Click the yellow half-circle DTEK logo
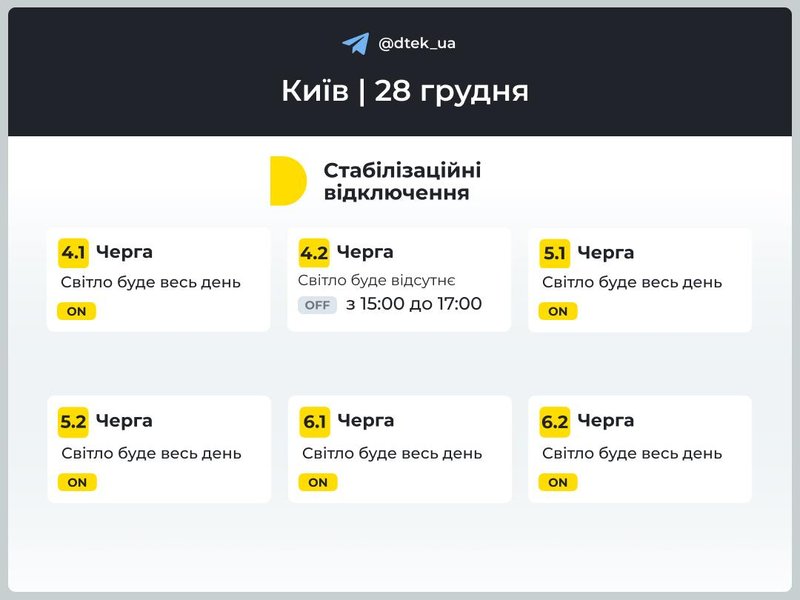Image resolution: width=800 pixels, height=600 pixels. pos(287,181)
